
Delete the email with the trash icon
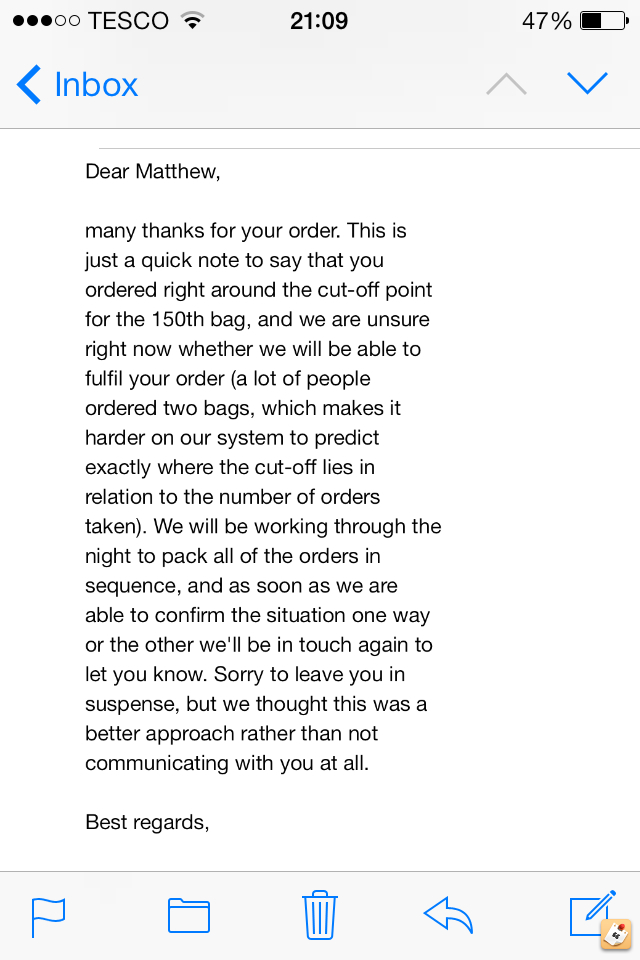320,915
